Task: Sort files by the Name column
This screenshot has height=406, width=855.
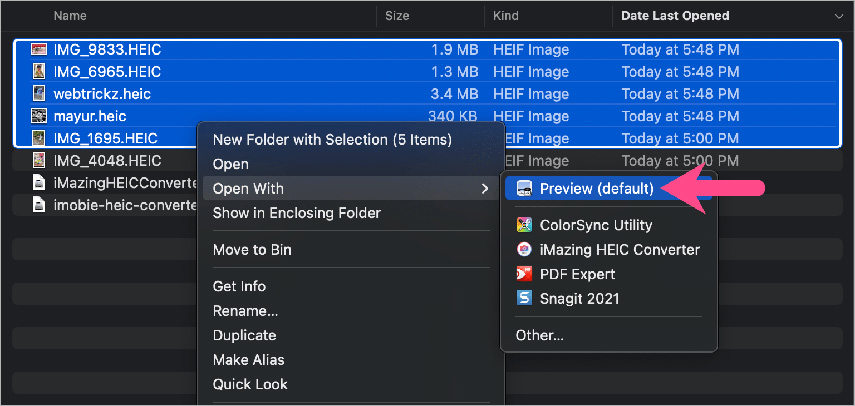Action: (70, 16)
